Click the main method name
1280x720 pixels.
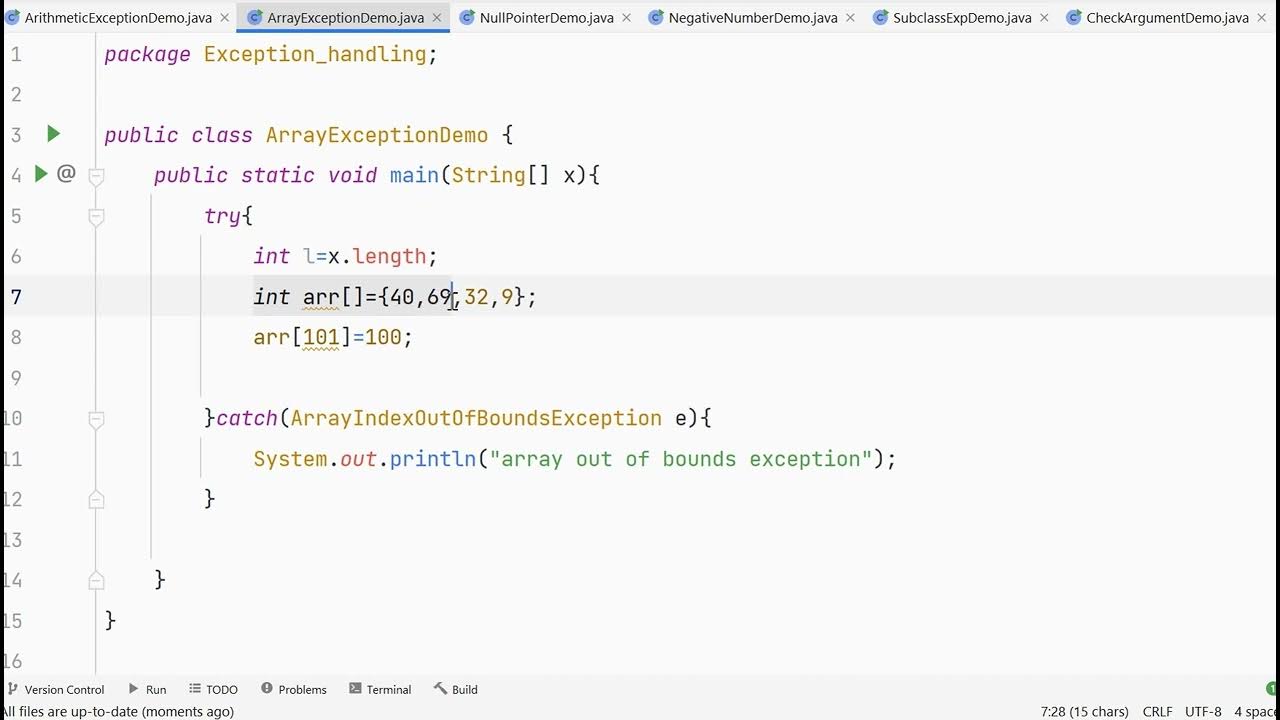(414, 175)
